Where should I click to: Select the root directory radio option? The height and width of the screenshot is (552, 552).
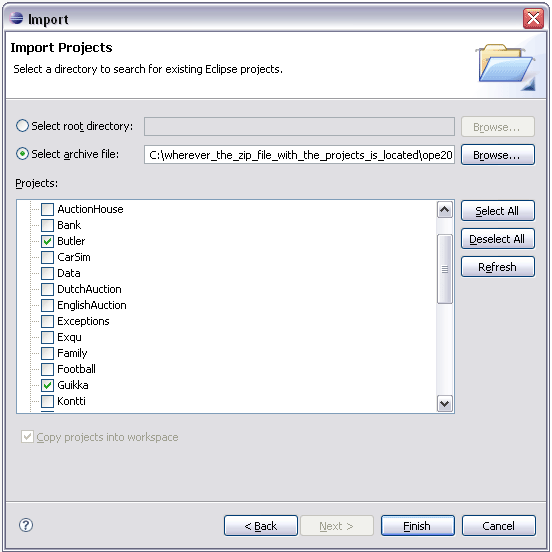point(22,126)
